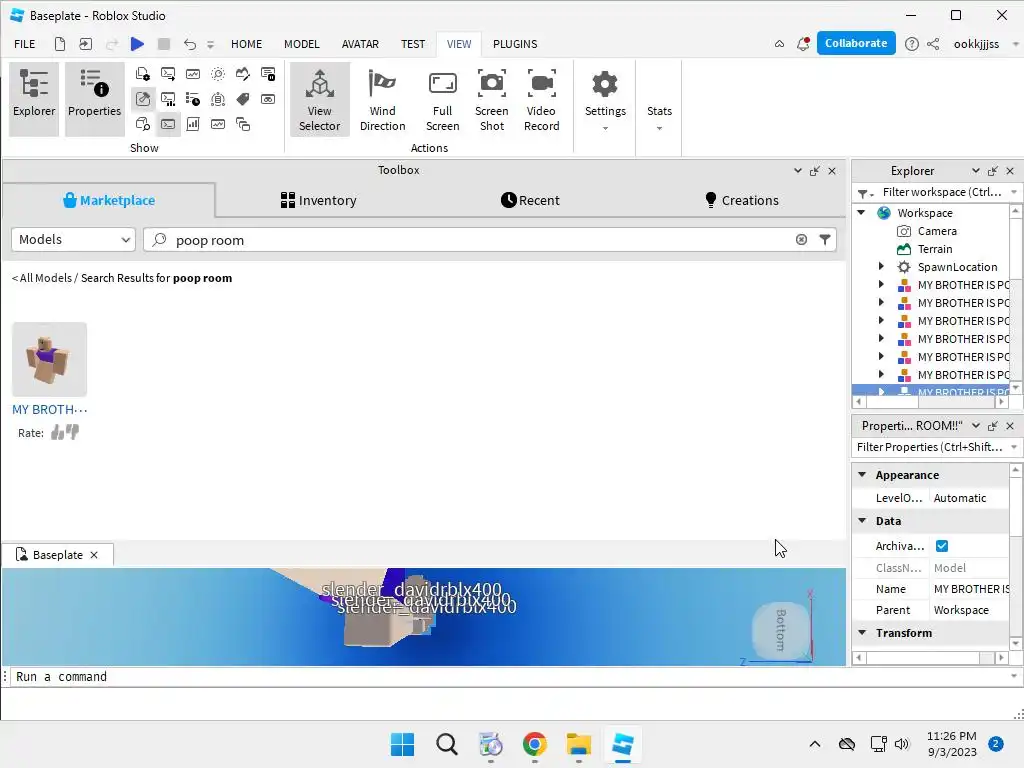The width and height of the screenshot is (1024, 768).
Task: Take a Screen Shot
Action: (491, 99)
